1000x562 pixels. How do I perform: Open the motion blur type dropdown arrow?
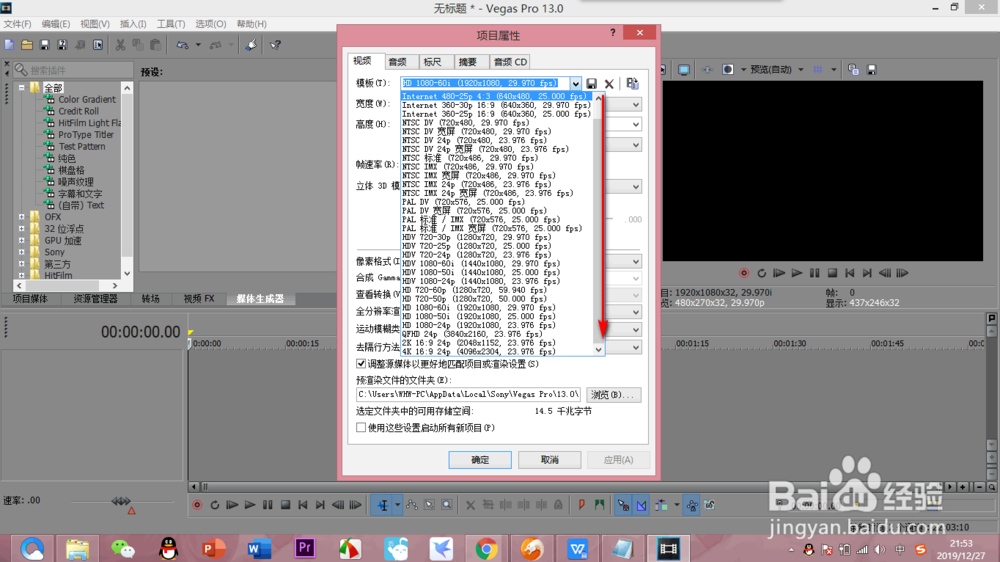pos(636,329)
